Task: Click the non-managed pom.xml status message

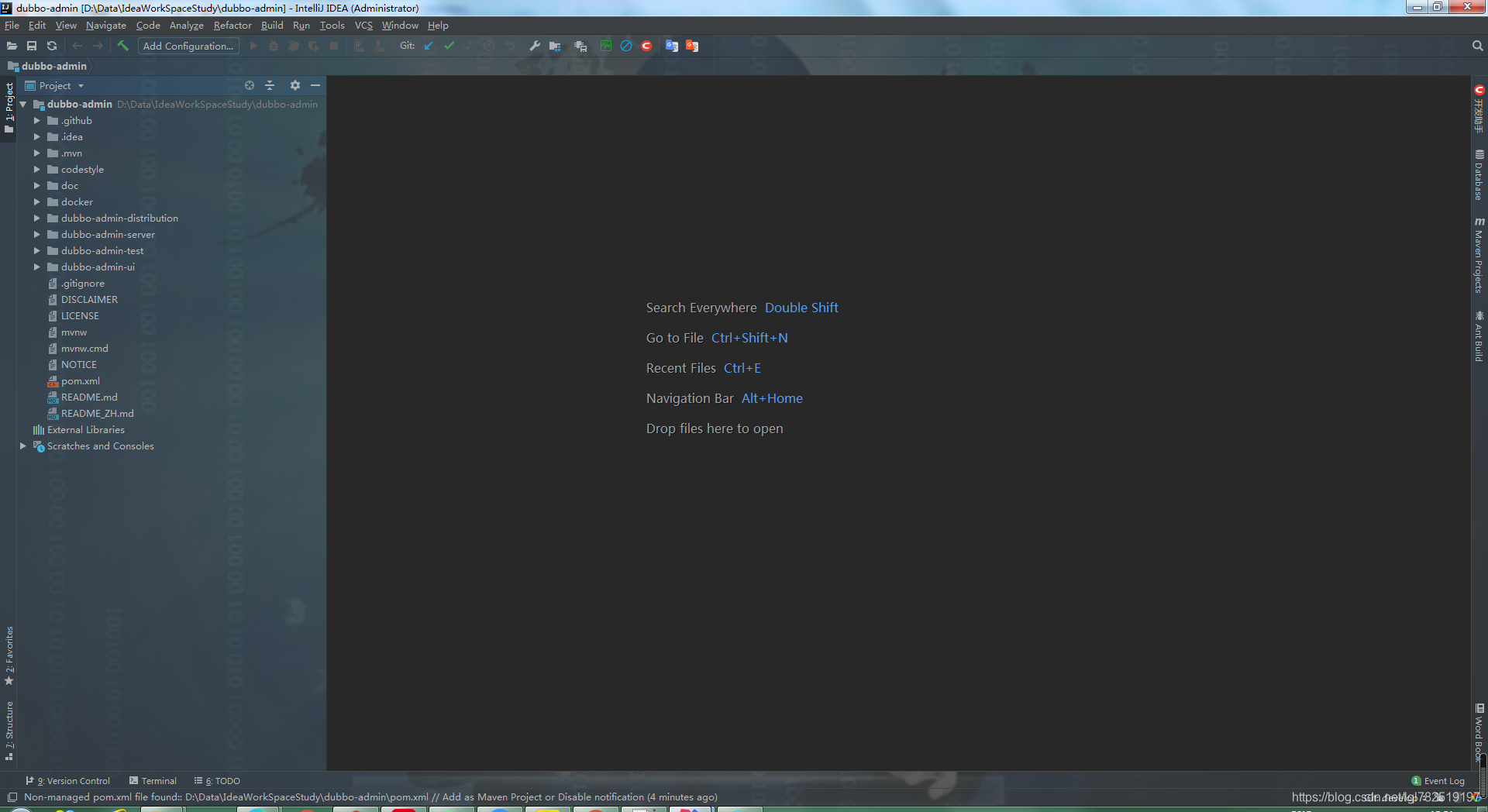Action: 370,797
